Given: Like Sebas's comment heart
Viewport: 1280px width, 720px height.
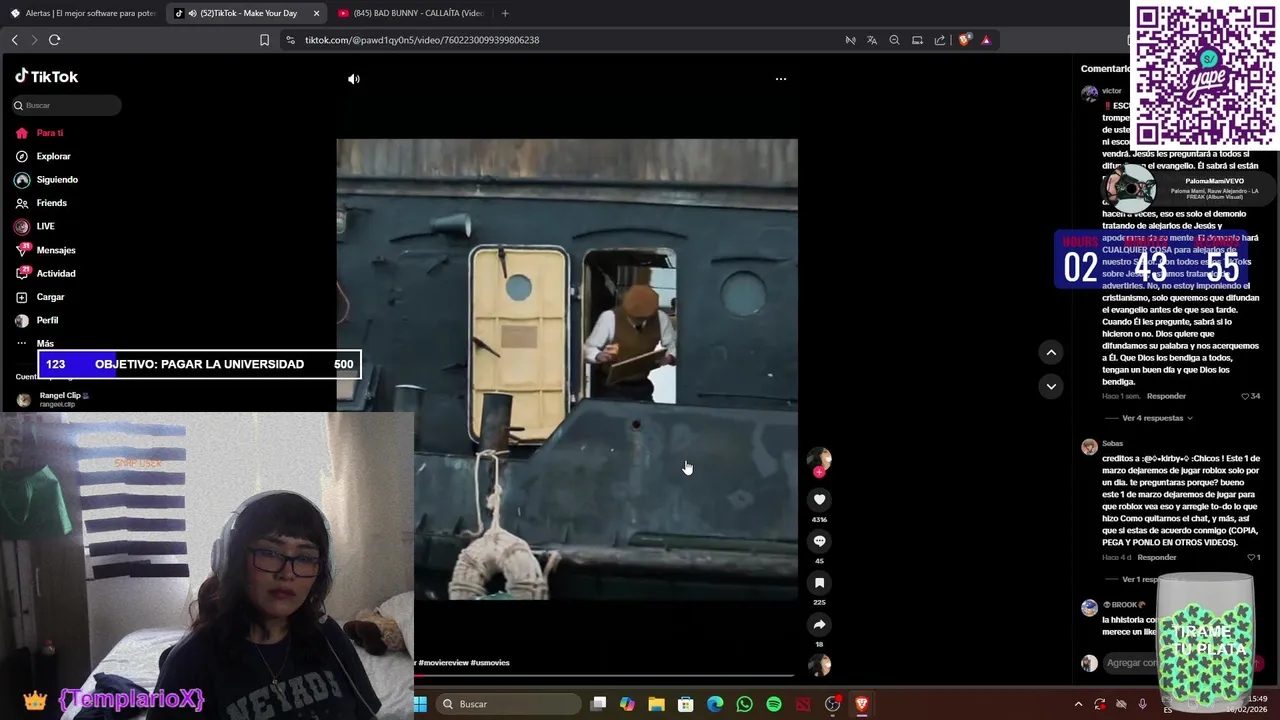Looking at the screenshot, I should click(1252, 557).
